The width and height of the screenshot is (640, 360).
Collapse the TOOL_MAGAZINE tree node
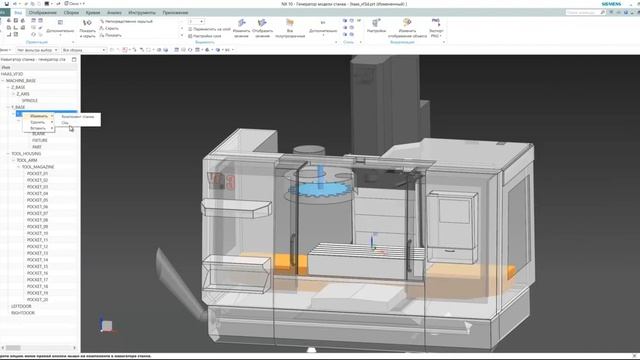[x=19, y=167]
